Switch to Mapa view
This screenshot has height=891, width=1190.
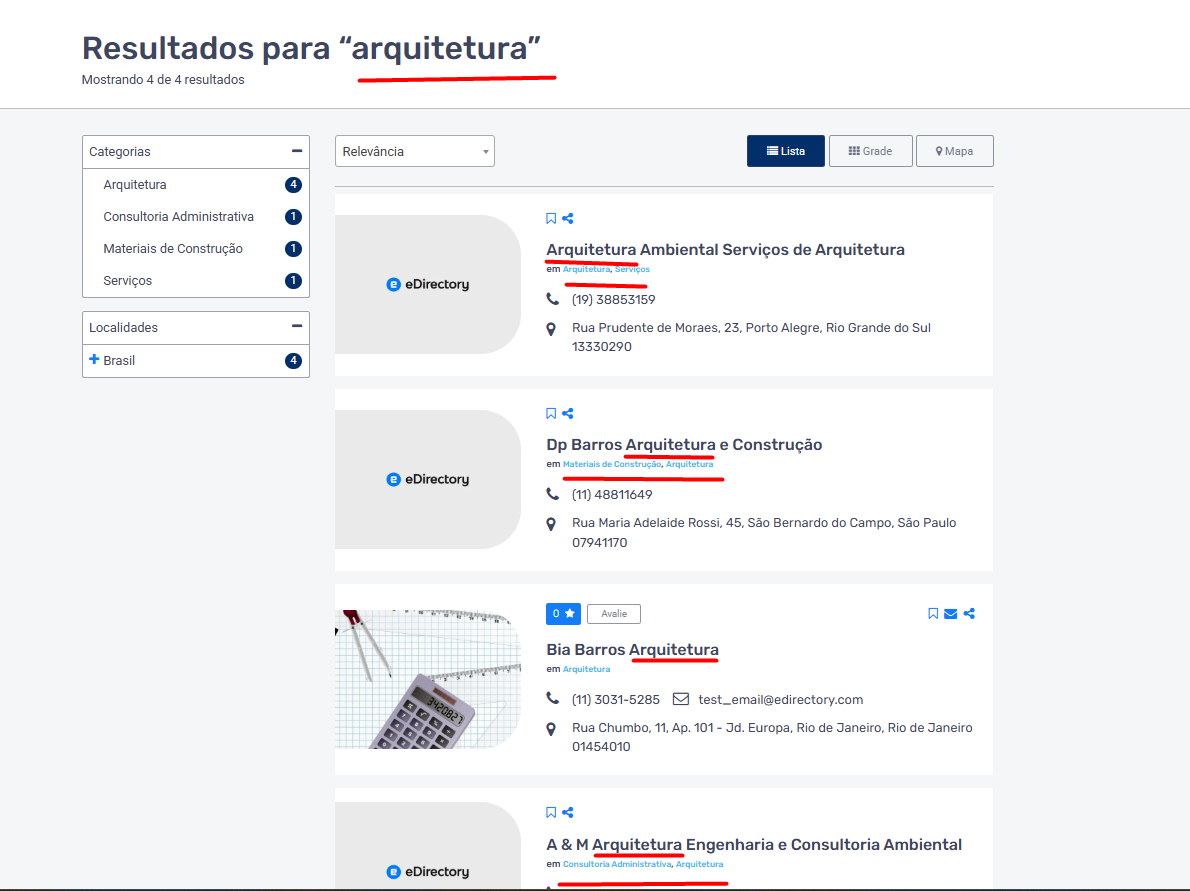coord(955,151)
